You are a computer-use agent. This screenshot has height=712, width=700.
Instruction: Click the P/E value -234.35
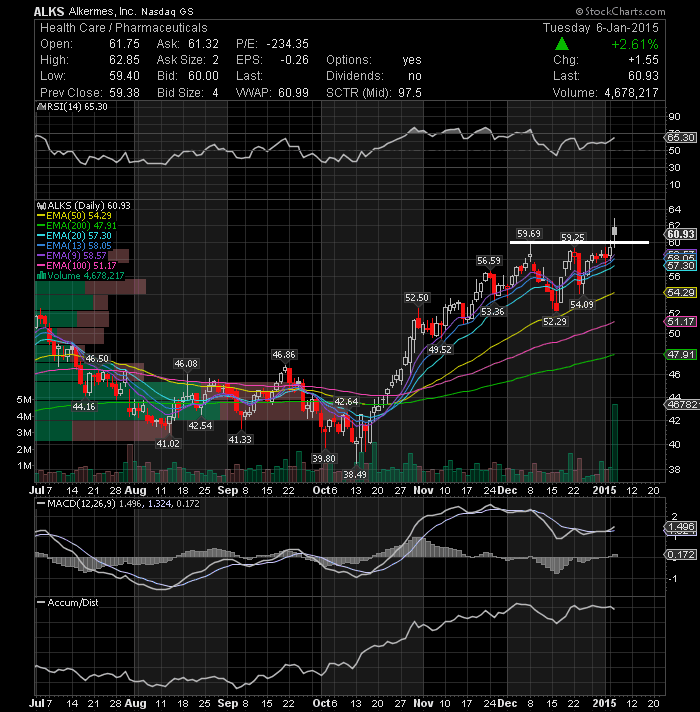tap(287, 44)
